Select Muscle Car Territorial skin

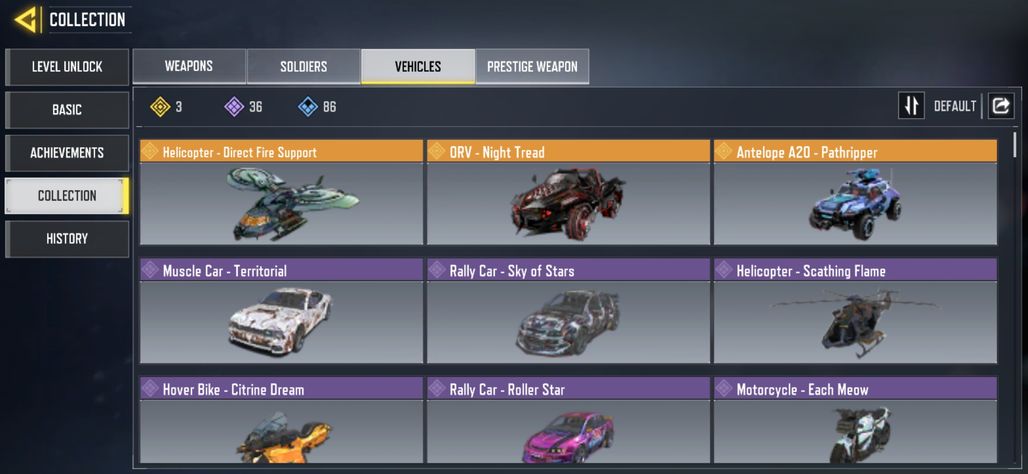[281, 311]
